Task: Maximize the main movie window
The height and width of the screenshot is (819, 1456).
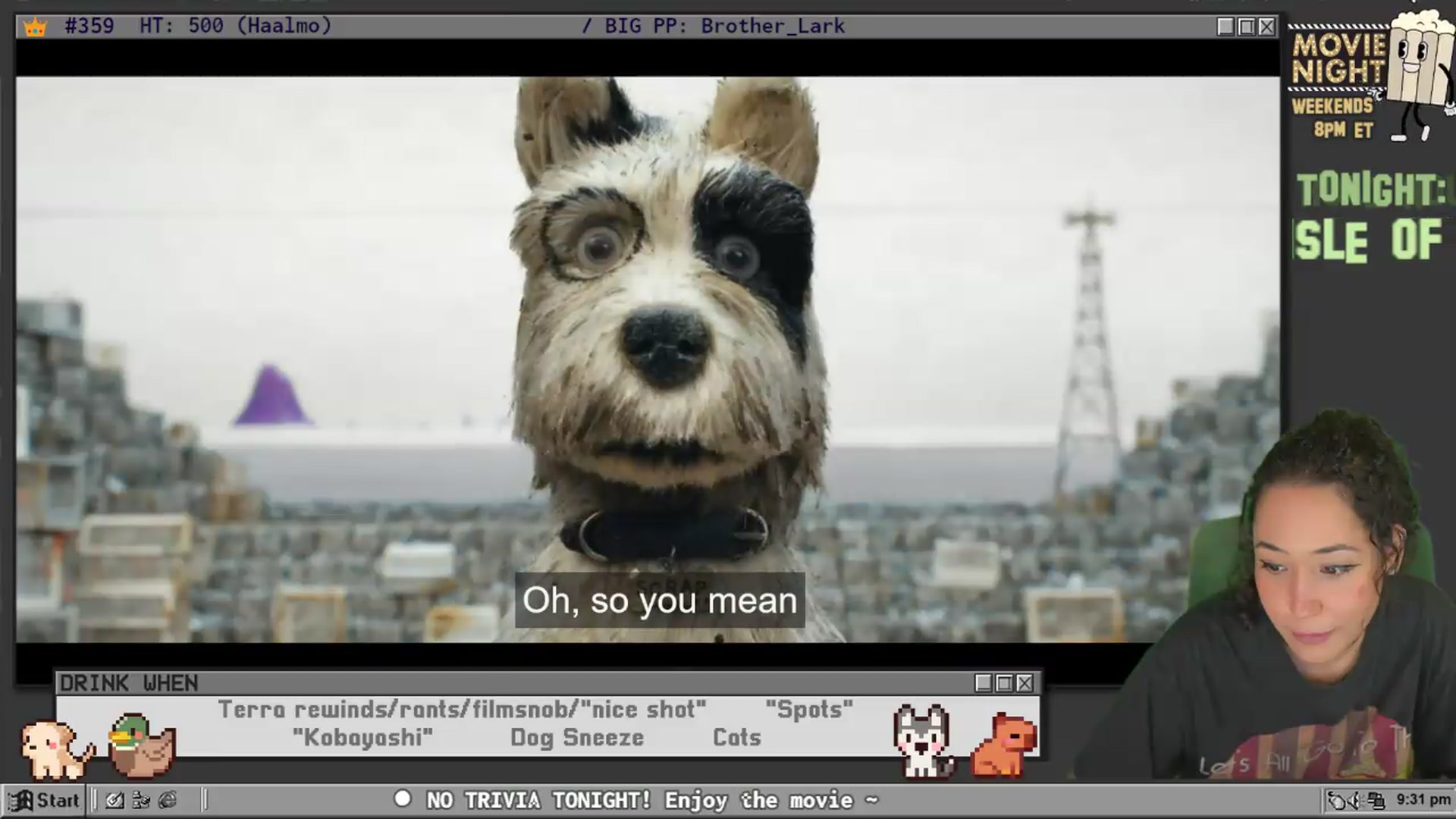Action: (1246, 27)
